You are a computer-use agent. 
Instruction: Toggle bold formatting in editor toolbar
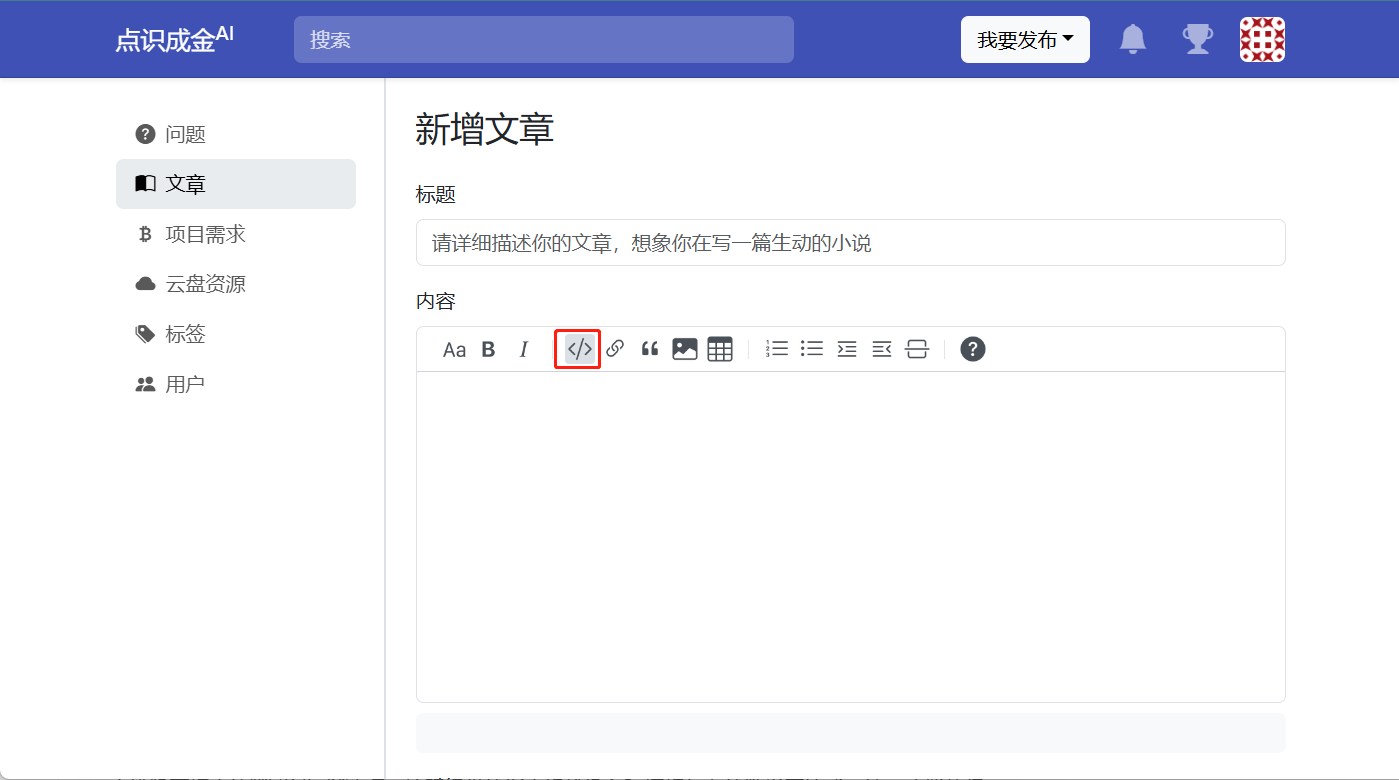point(489,349)
